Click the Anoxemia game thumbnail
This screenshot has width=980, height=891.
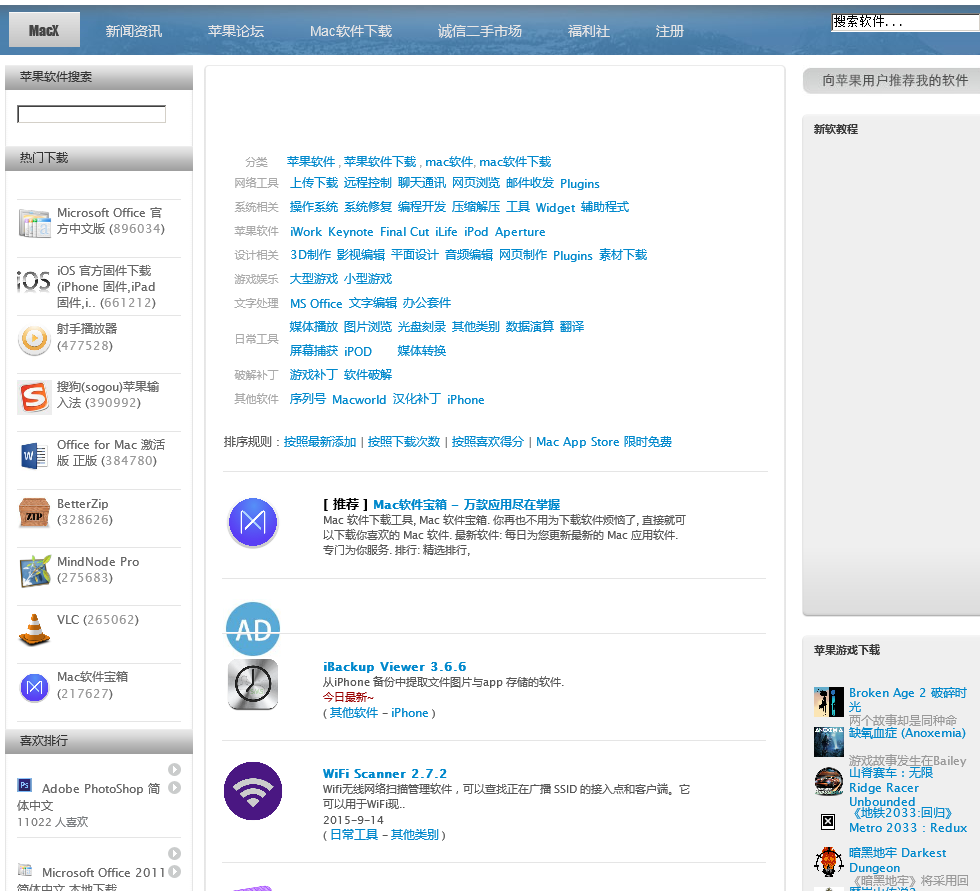click(x=829, y=742)
